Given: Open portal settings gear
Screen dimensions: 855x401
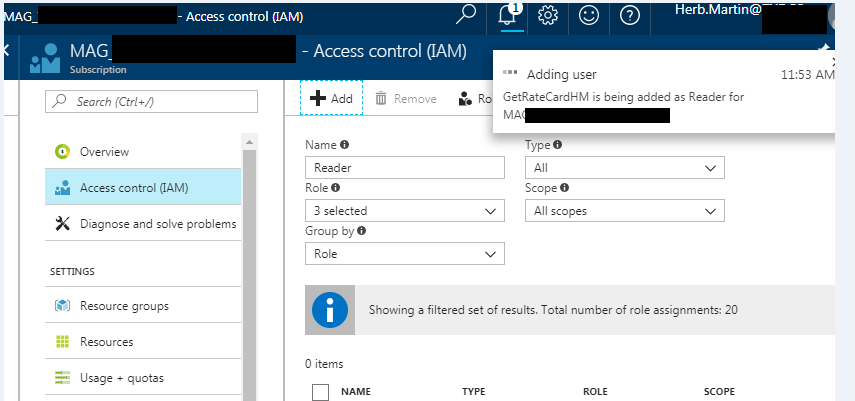Looking at the screenshot, I should pos(547,16).
